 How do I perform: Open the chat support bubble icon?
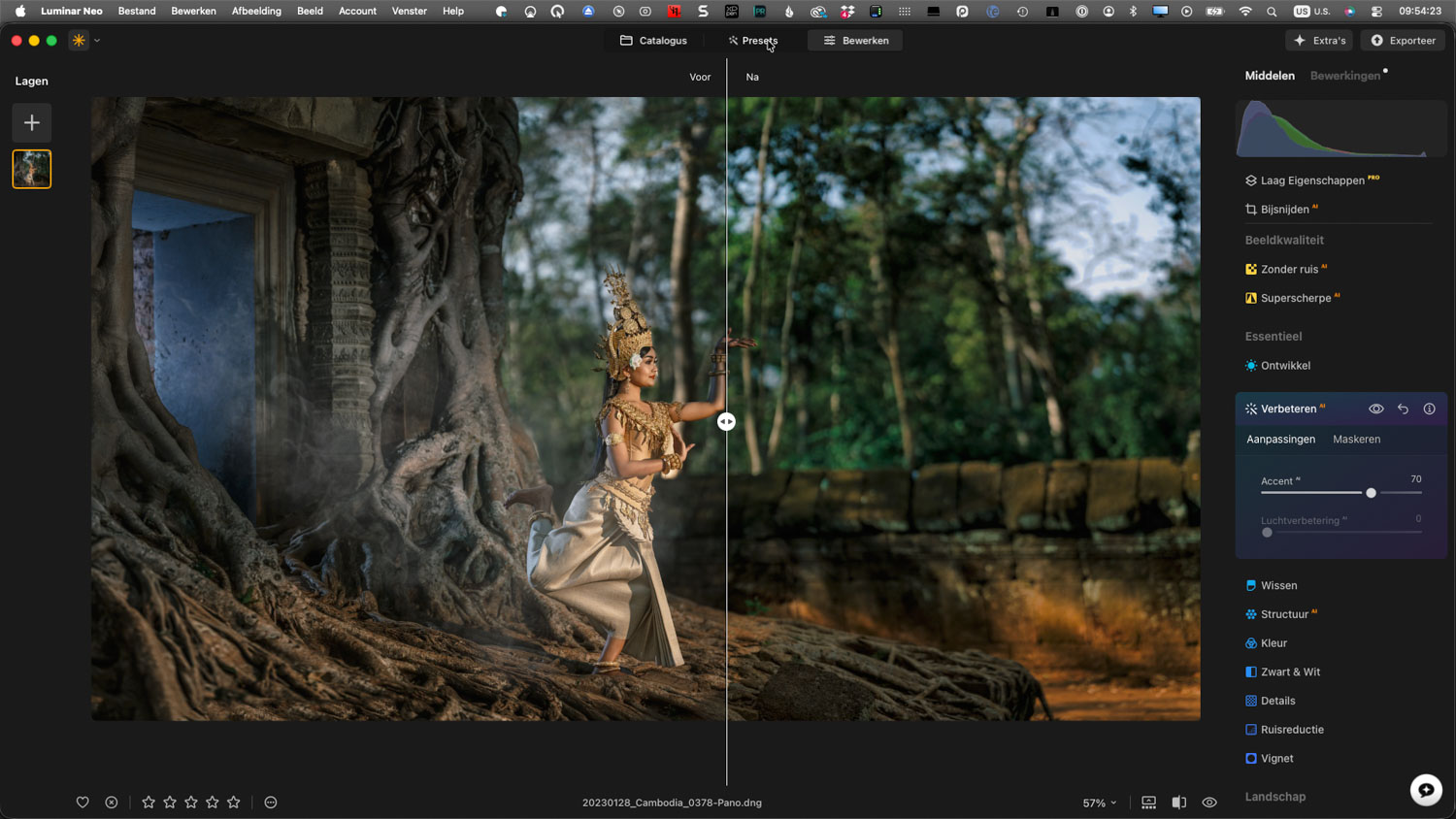(1426, 790)
